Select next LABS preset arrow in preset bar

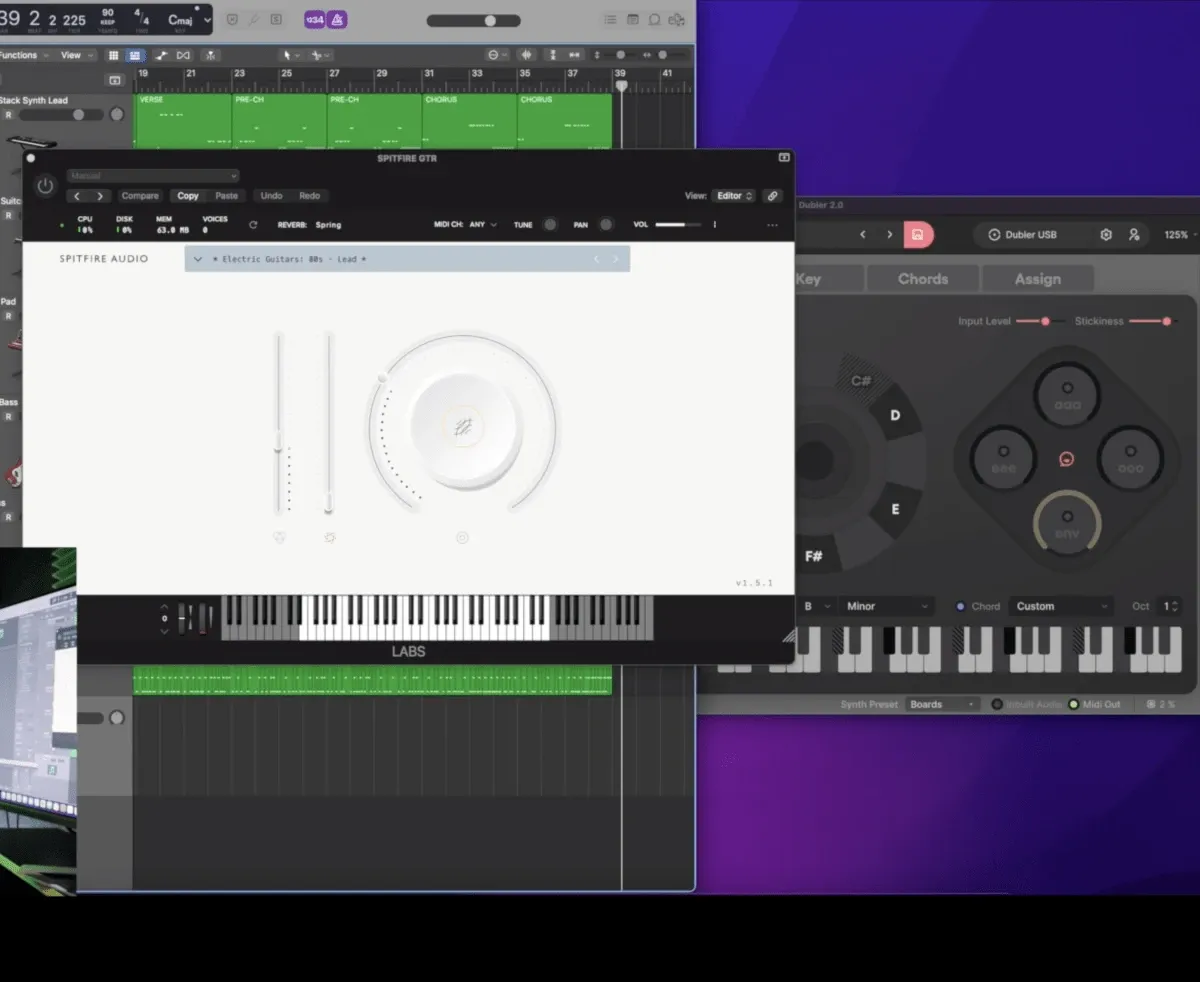pos(615,259)
